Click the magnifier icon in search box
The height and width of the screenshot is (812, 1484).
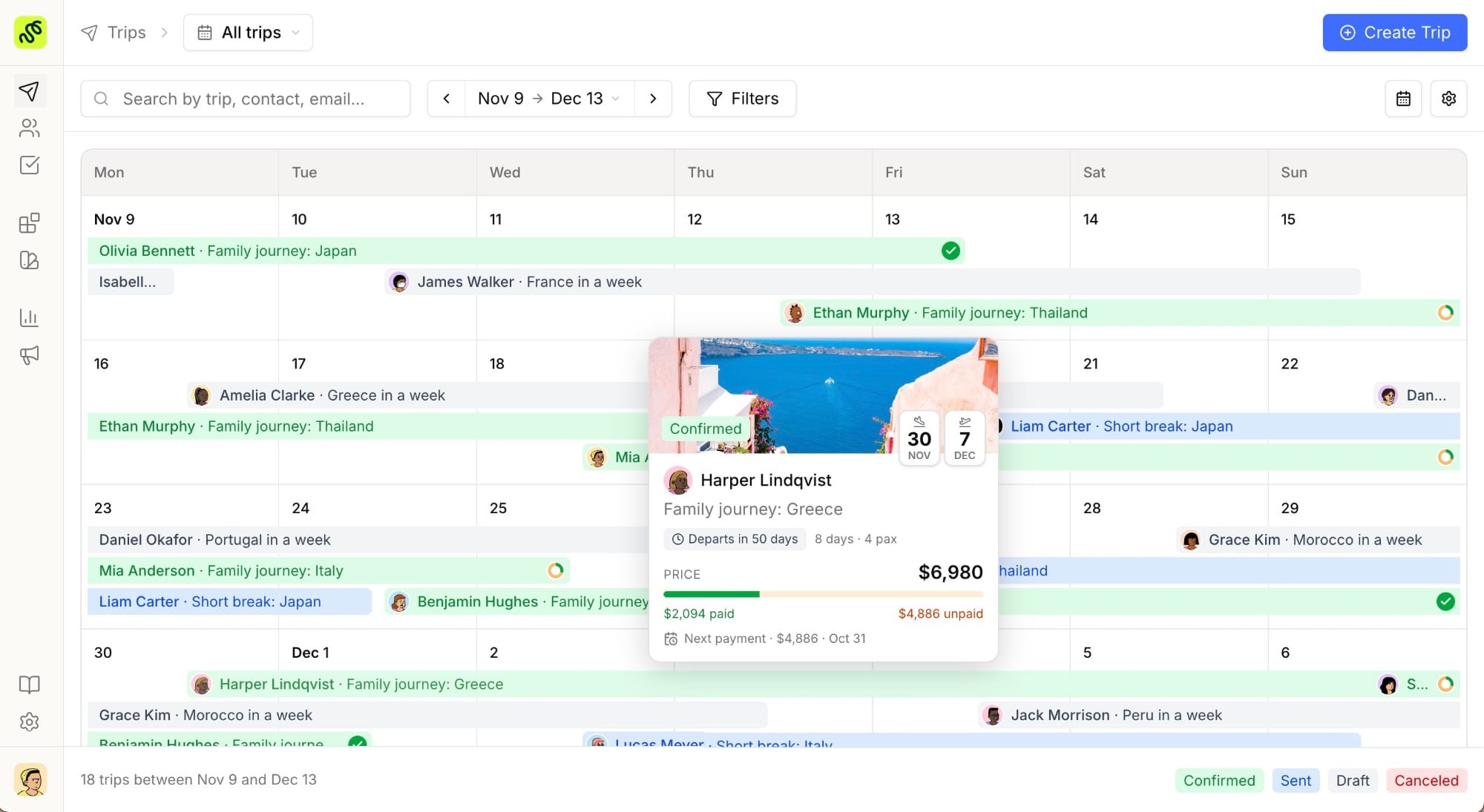102,99
